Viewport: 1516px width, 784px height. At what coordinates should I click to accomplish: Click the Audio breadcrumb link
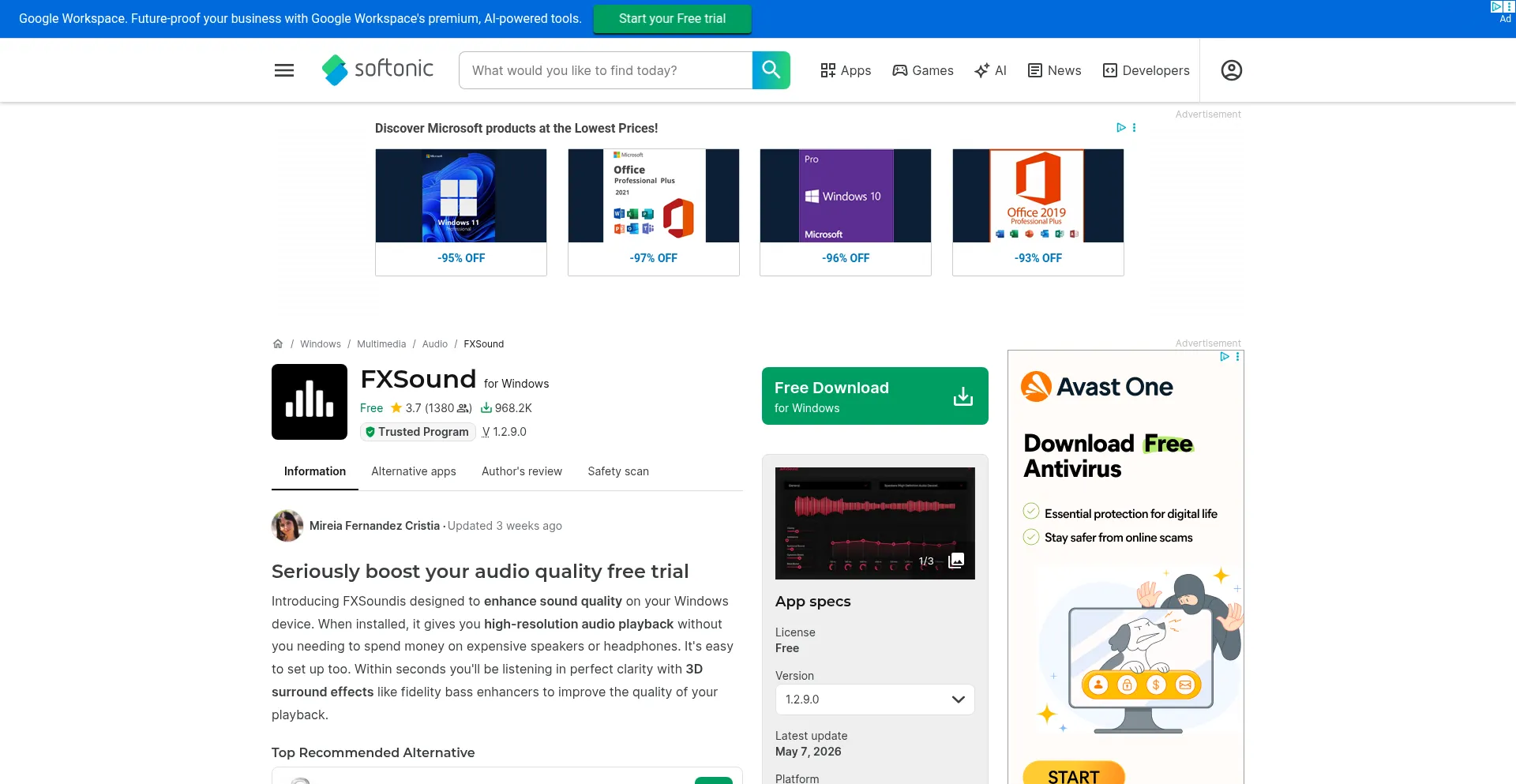(435, 344)
